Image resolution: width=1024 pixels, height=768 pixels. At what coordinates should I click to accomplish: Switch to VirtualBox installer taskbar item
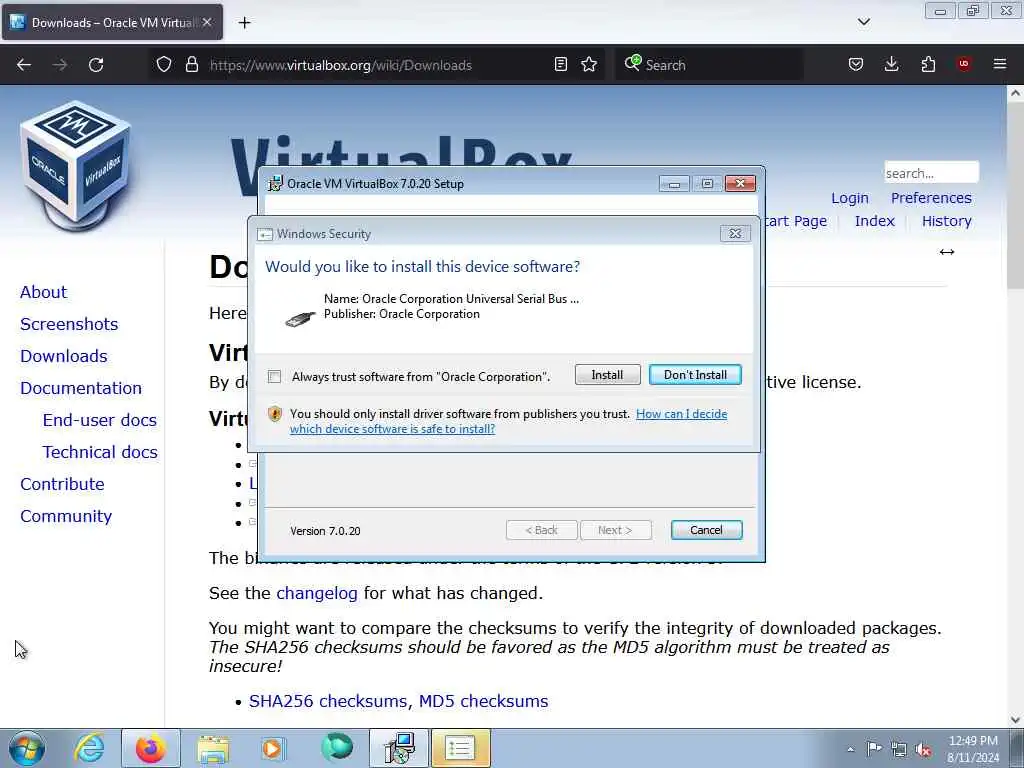[x=399, y=748]
